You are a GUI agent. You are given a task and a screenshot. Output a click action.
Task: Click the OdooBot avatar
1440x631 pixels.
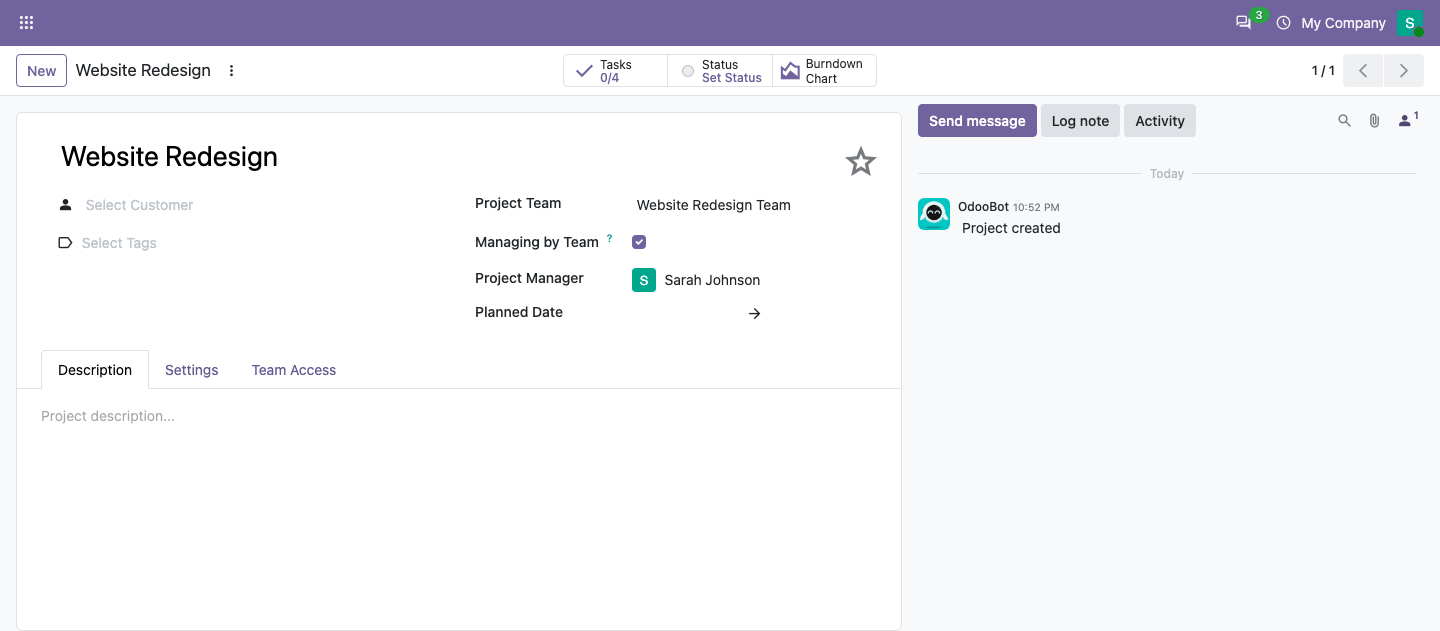(934, 214)
